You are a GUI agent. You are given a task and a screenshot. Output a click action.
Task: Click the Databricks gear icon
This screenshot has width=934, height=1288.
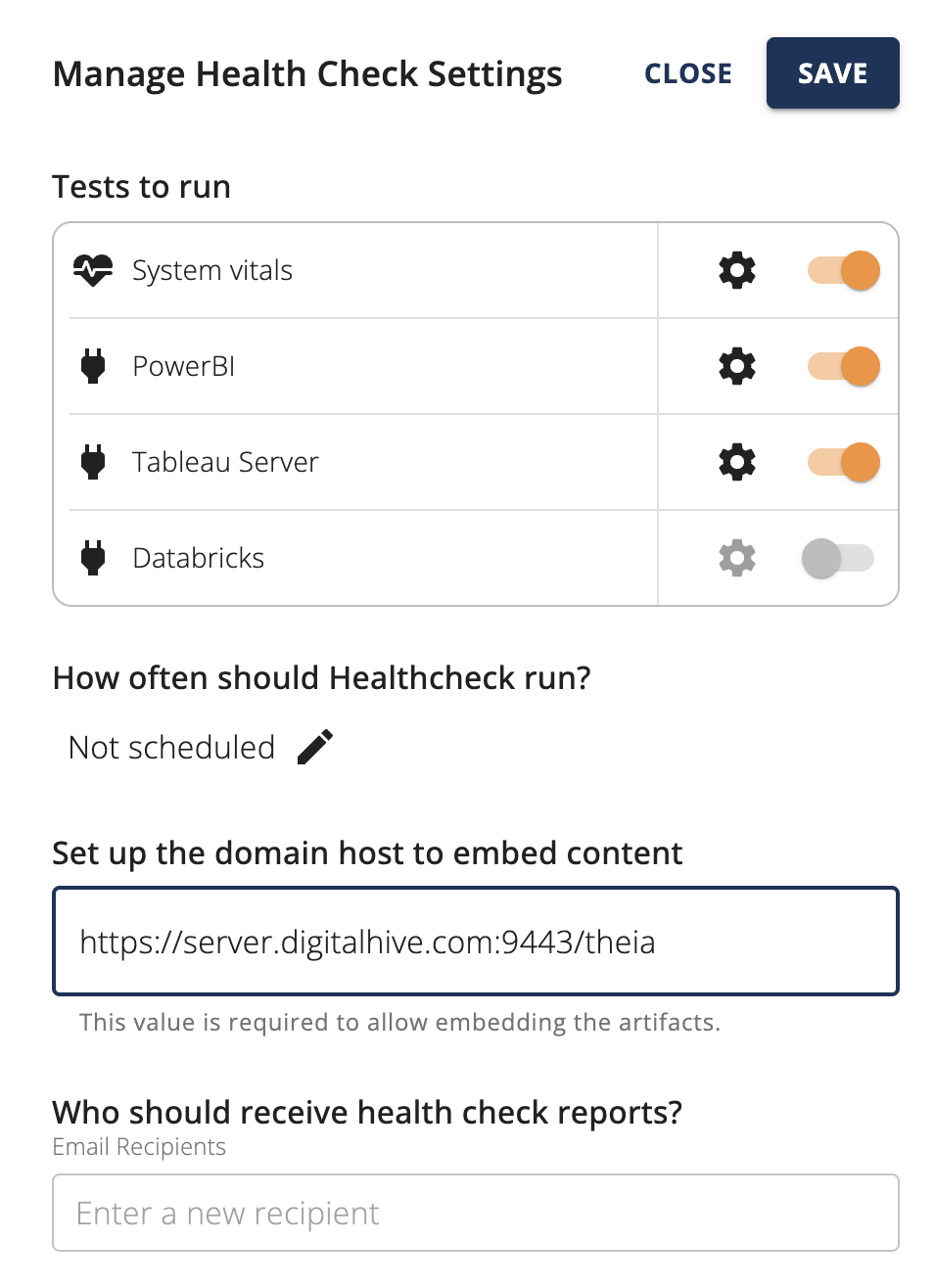(x=737, y=558)
